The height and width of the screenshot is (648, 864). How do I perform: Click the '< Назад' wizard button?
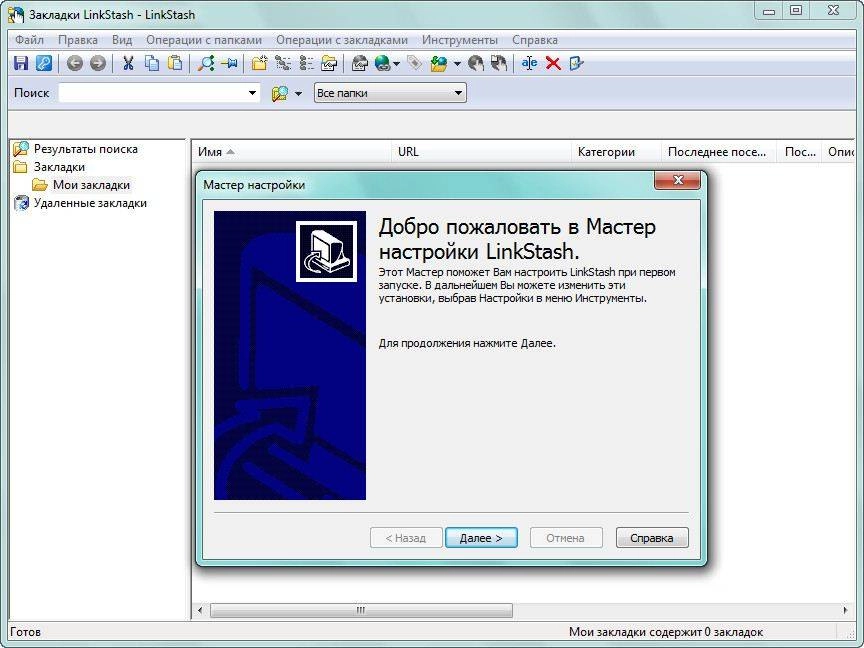click(406, 538)
